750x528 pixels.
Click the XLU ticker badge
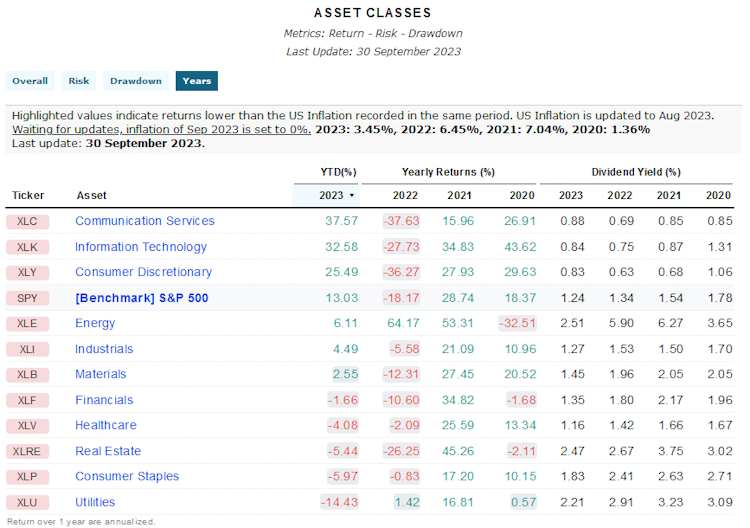[27, 503]
